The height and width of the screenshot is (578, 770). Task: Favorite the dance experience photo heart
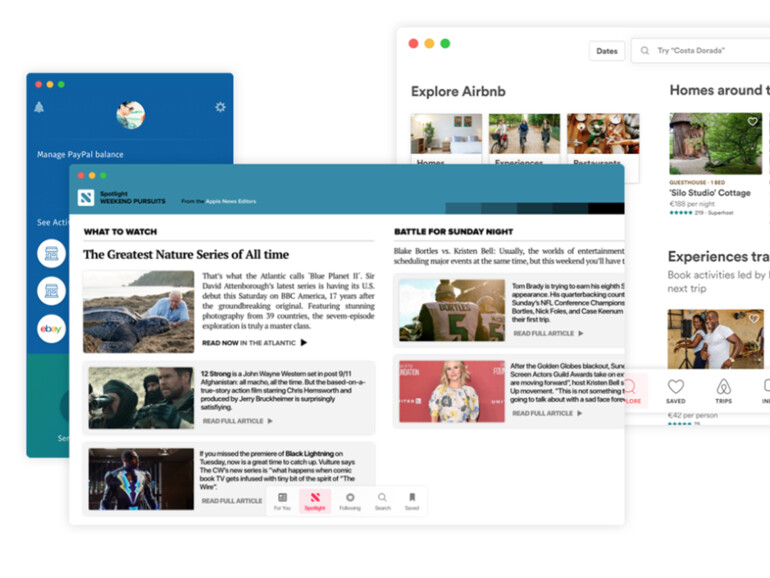[x=754, y=319]
